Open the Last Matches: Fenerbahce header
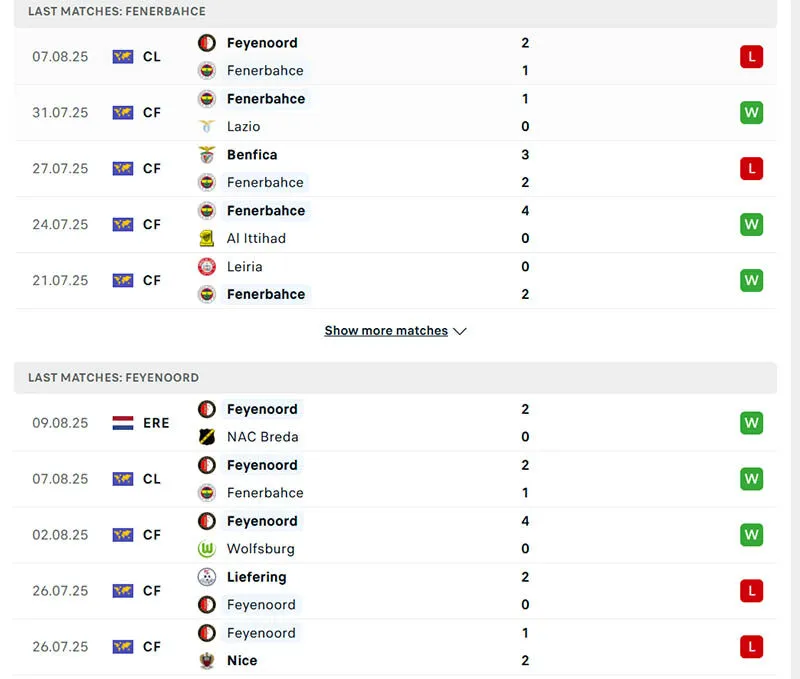The image size is (800, 679). pos(117,12)
